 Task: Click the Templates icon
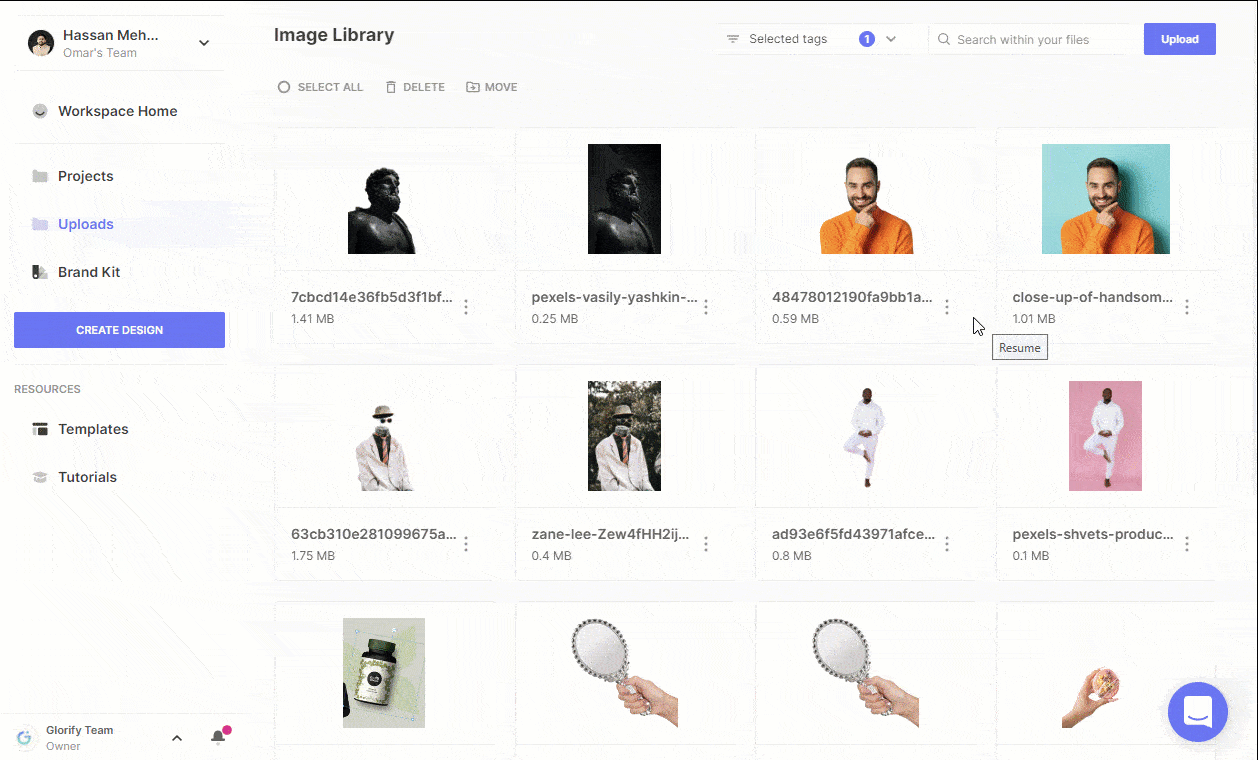pos(40,429)
